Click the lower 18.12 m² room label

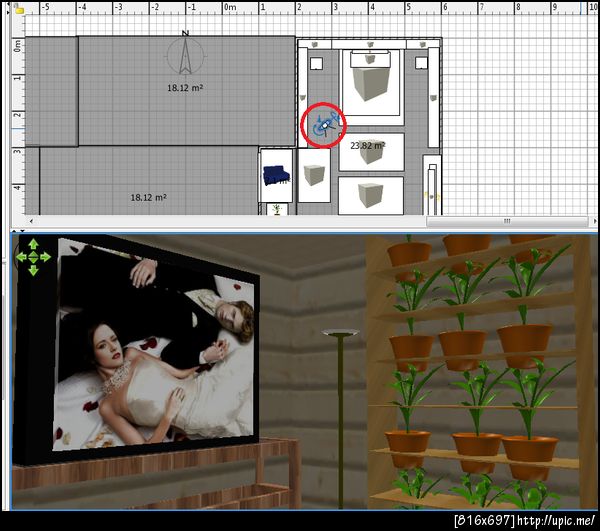pos(148,197)
